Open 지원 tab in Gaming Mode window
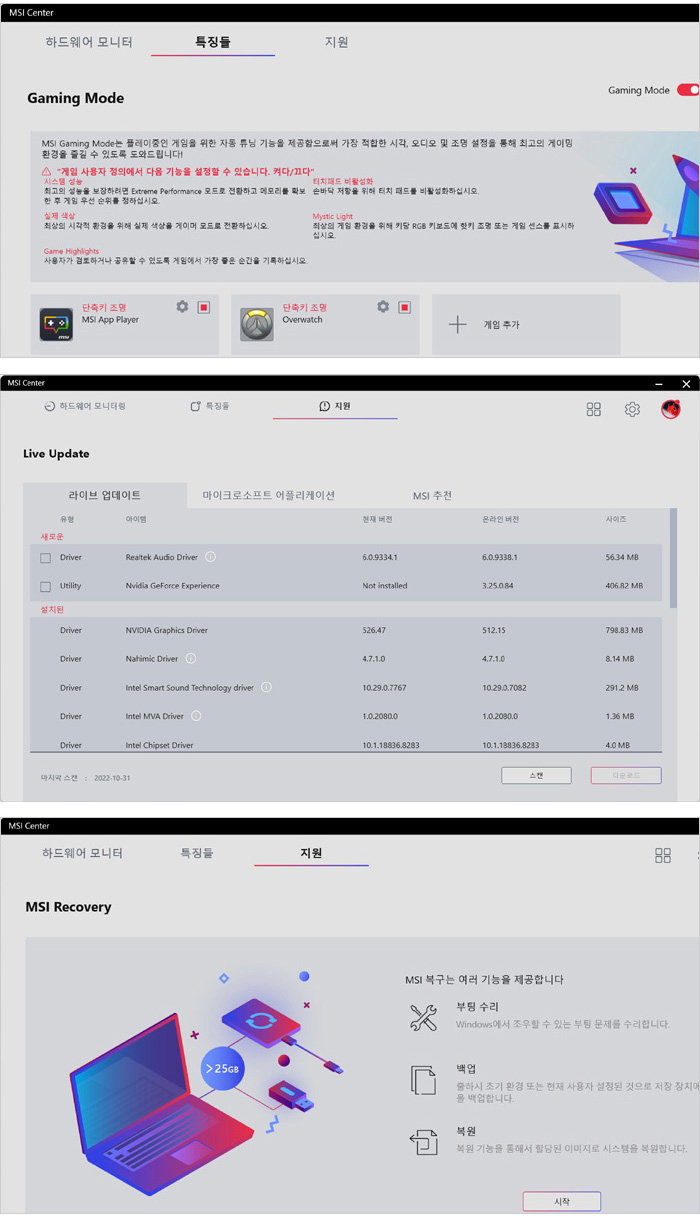 (337, 43)
